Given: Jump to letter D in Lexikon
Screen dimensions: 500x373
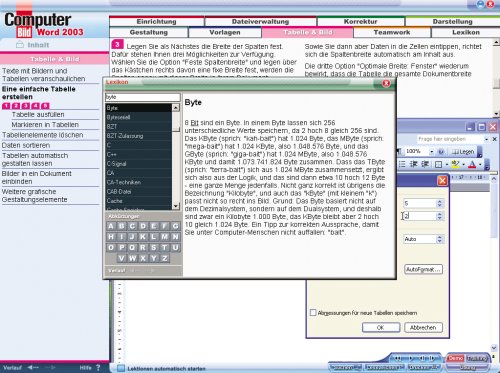Looking at the screenshot, I should pos(143,226).
